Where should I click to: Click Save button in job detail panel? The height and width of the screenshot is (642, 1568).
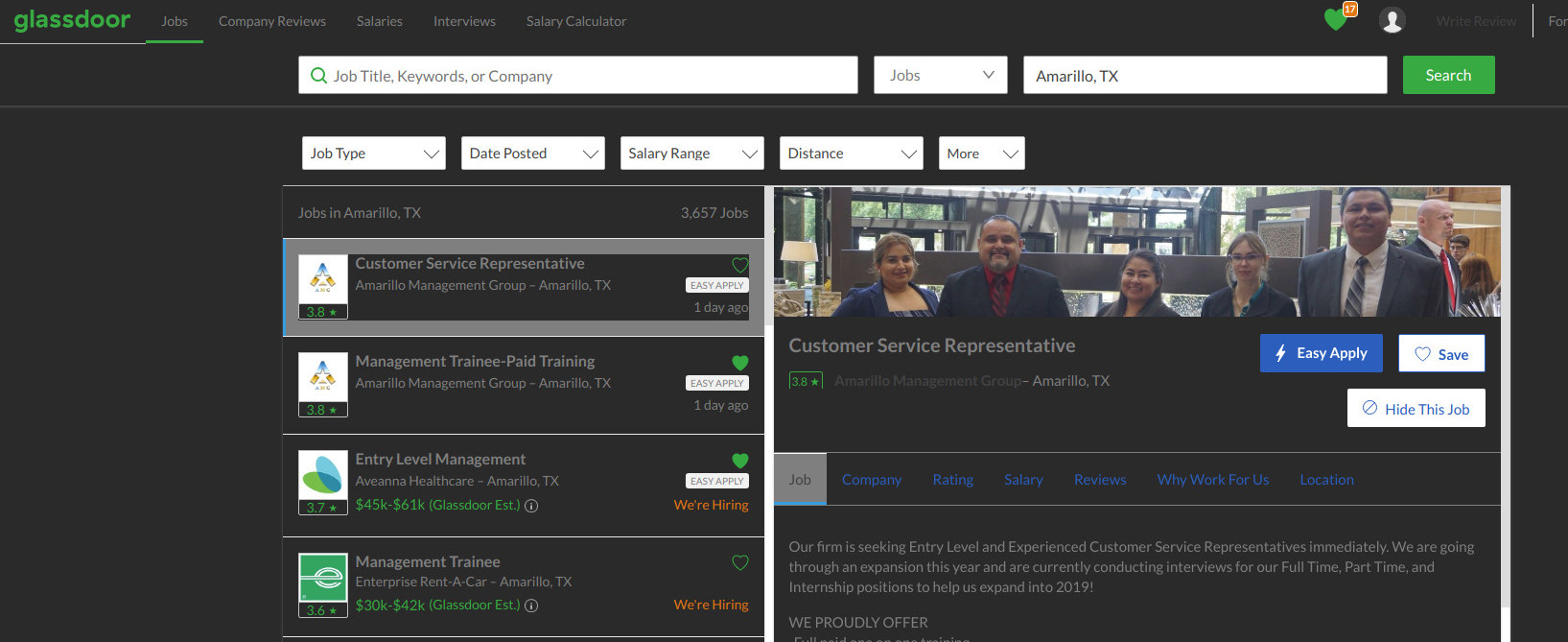point(1441,353)
